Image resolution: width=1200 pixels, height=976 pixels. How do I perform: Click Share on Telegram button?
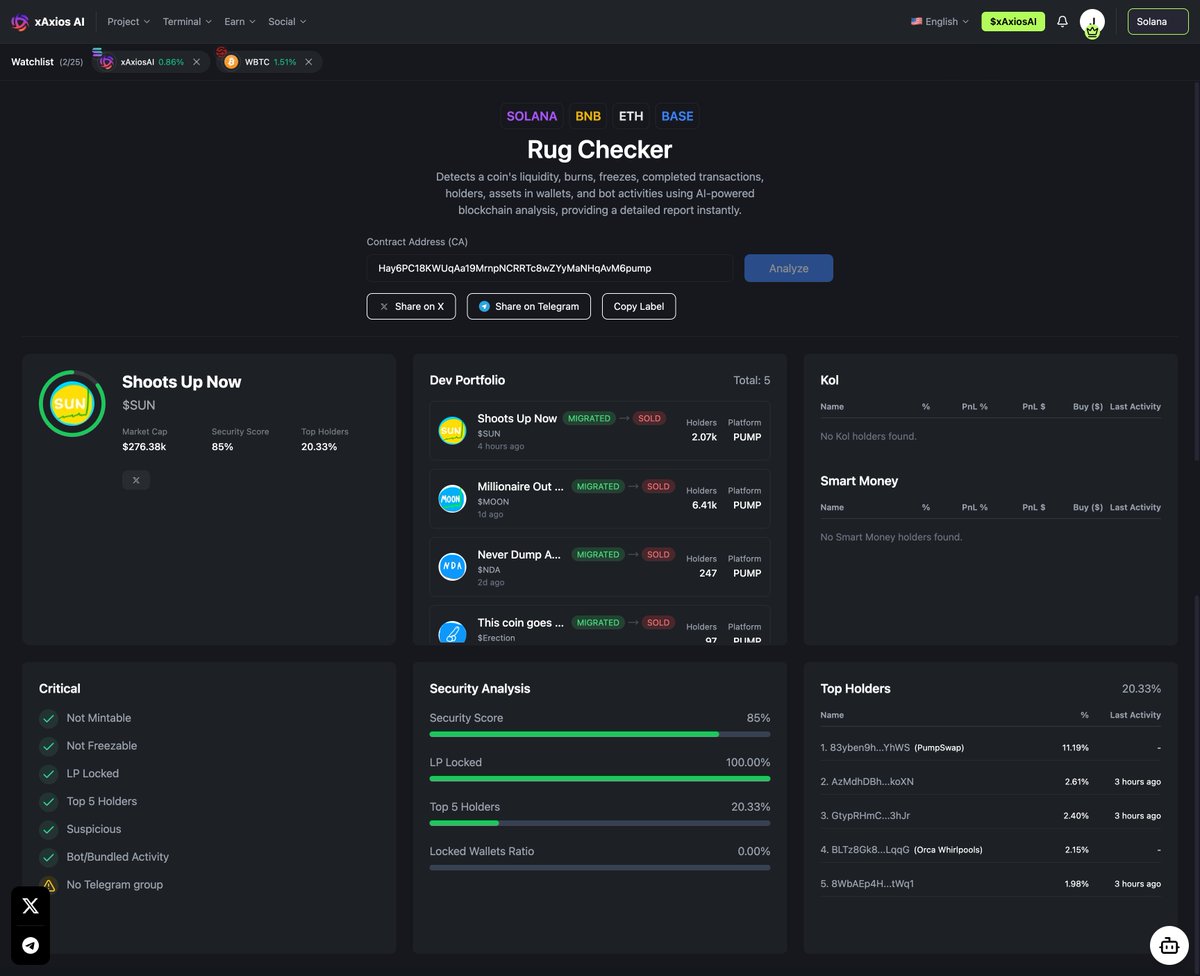pyautogui.click(x=529, y=306)
